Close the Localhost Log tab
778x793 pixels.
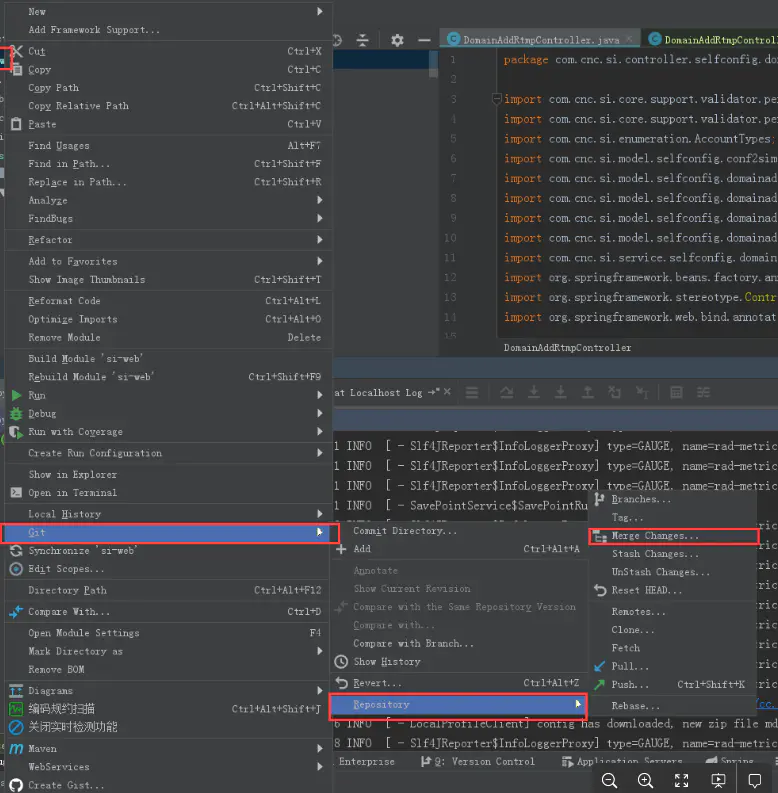coord(447,392)
